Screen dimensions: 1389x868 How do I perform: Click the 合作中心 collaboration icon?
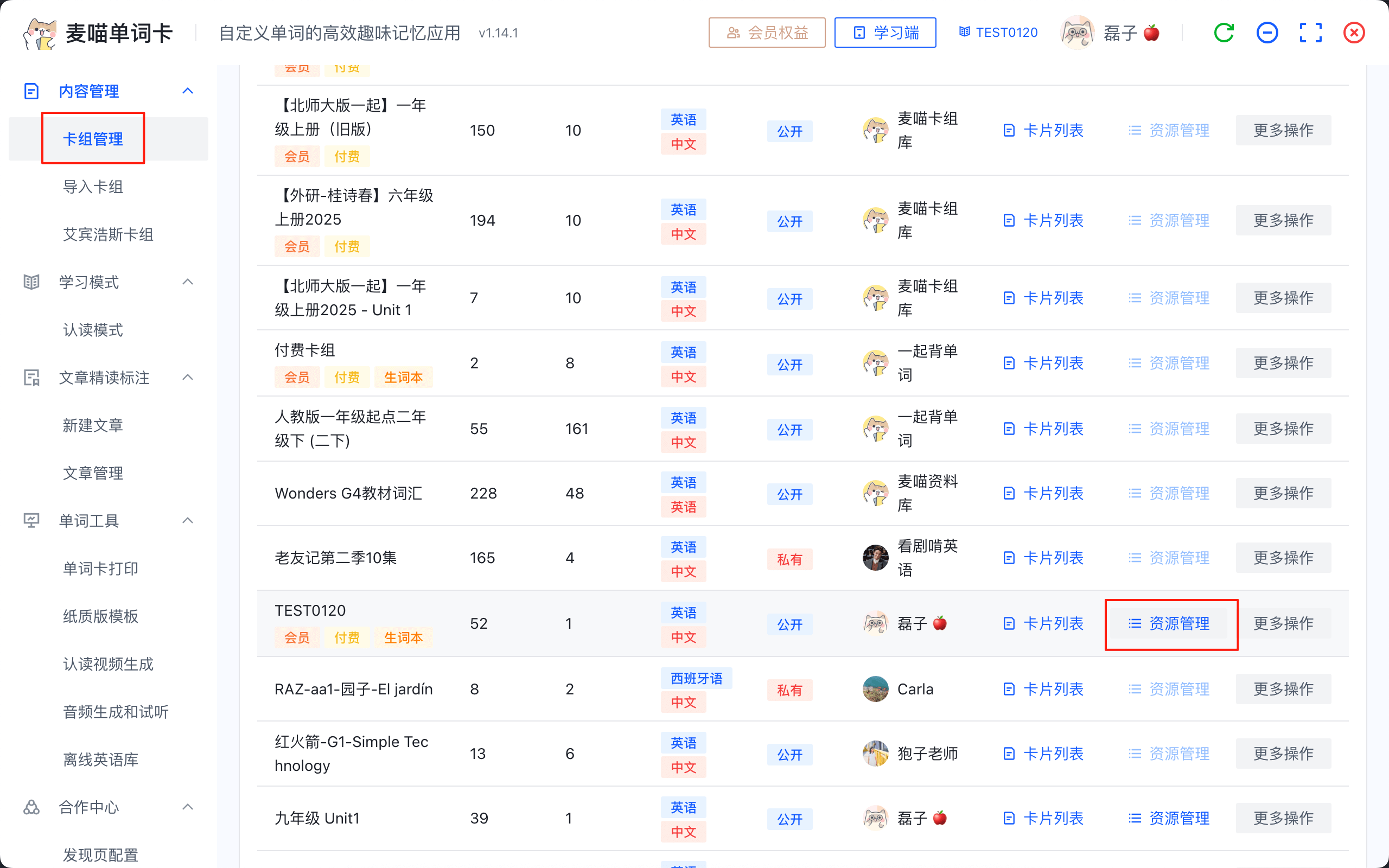[31, 807]
